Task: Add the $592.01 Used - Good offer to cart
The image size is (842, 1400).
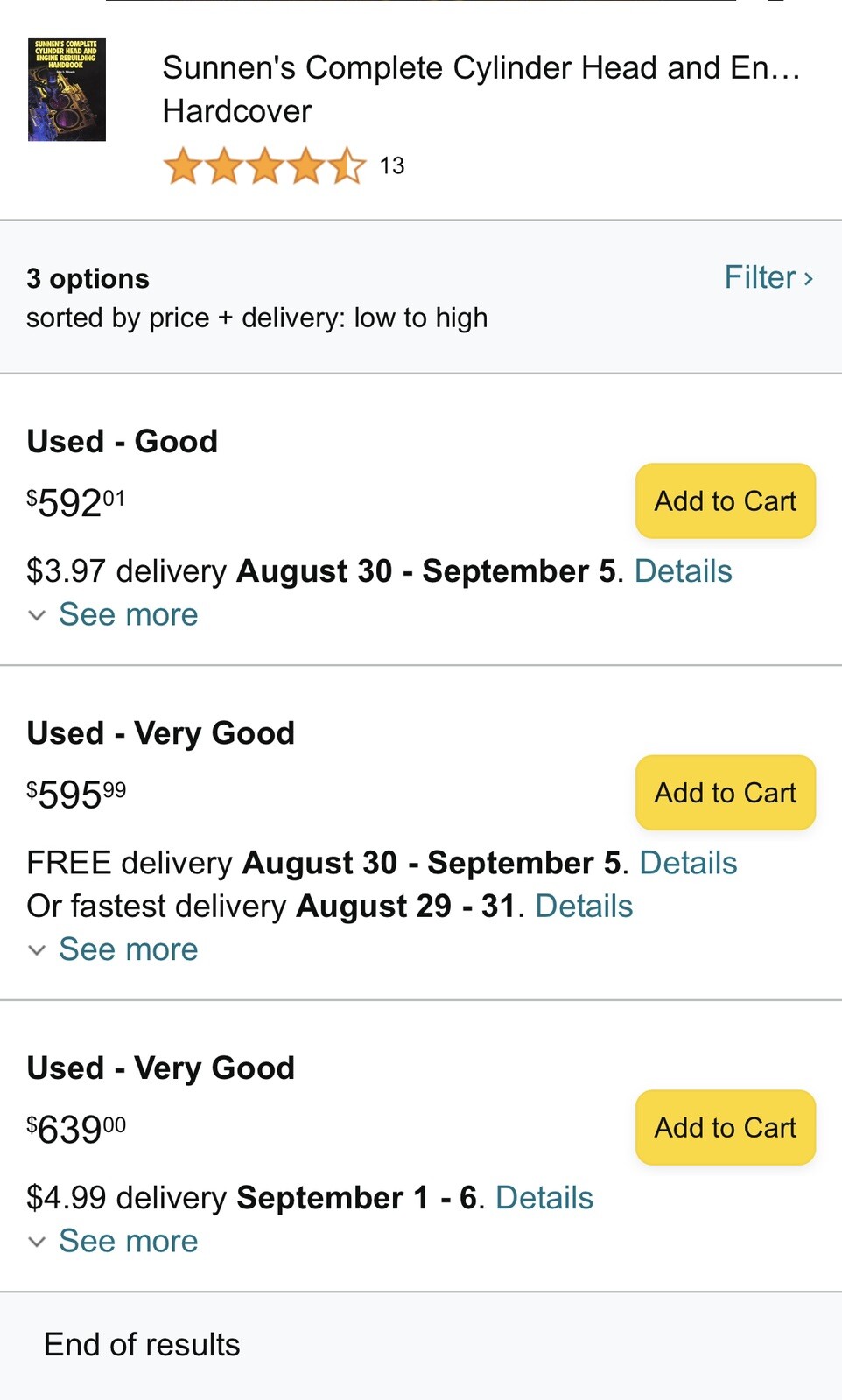Action: tap(725, 501)
